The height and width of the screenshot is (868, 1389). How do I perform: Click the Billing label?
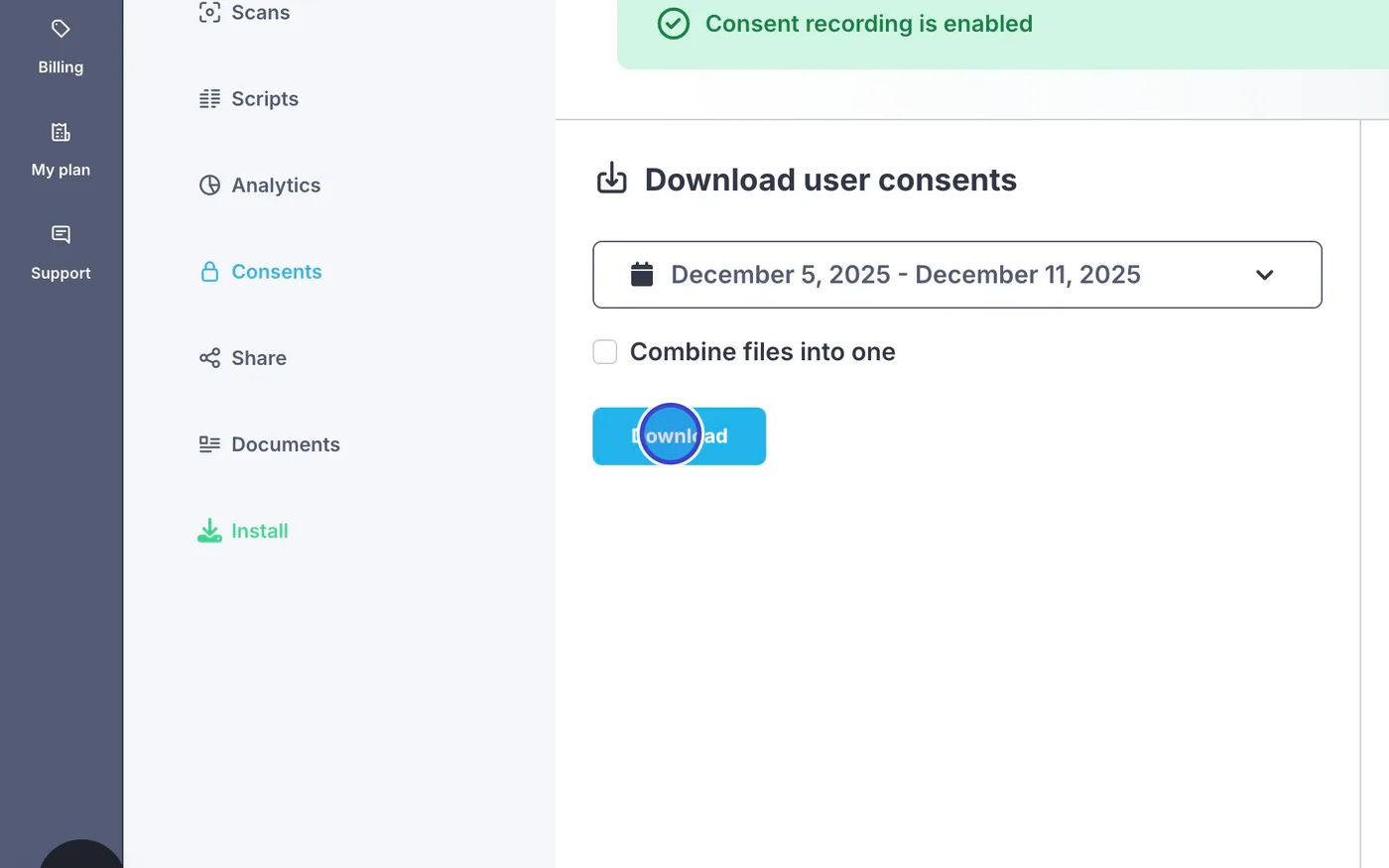coord(61,67)
